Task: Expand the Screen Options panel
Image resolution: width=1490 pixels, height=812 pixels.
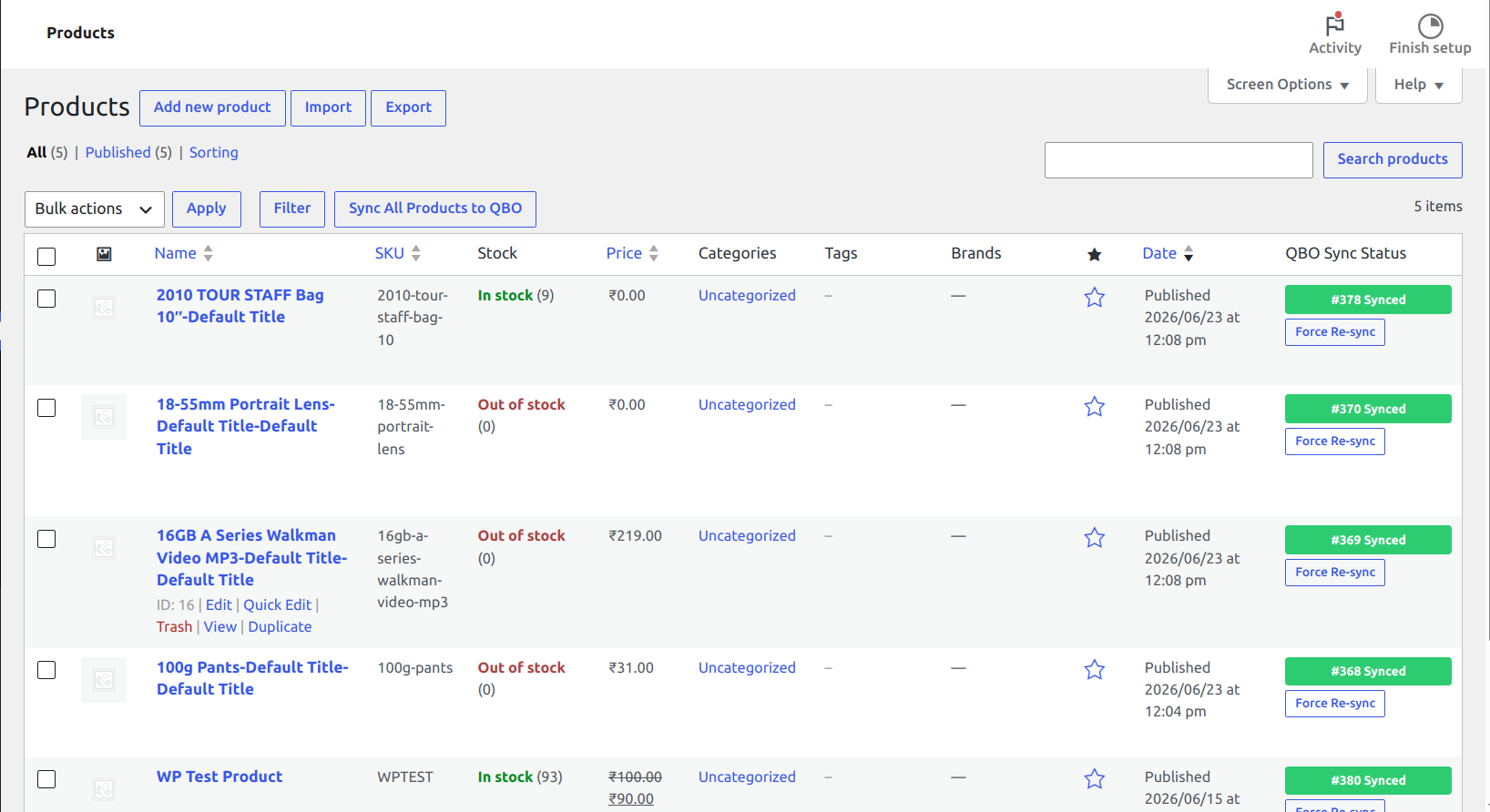Action: [1288, 85]
